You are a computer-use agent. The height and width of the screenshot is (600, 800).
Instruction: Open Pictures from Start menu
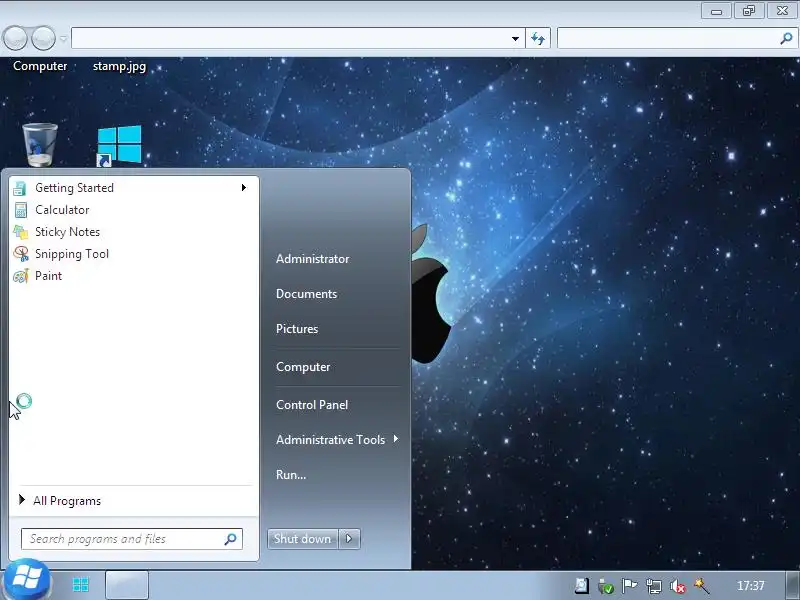[297, 329]
